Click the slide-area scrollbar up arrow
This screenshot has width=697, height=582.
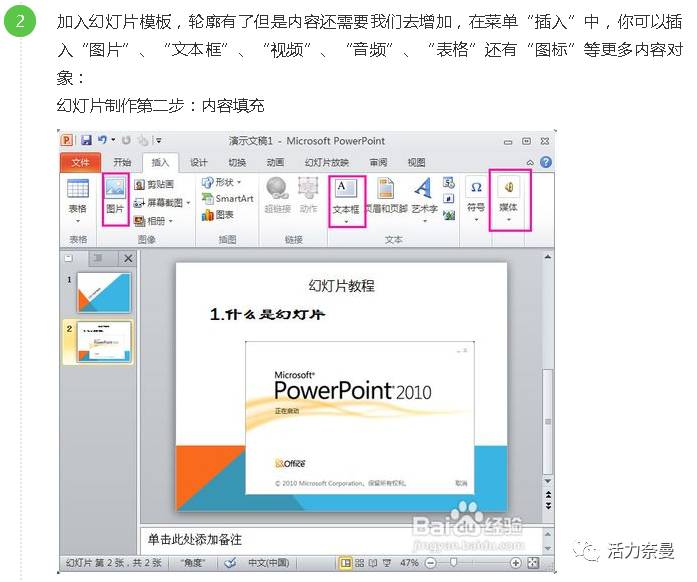(x=548, y=257)
